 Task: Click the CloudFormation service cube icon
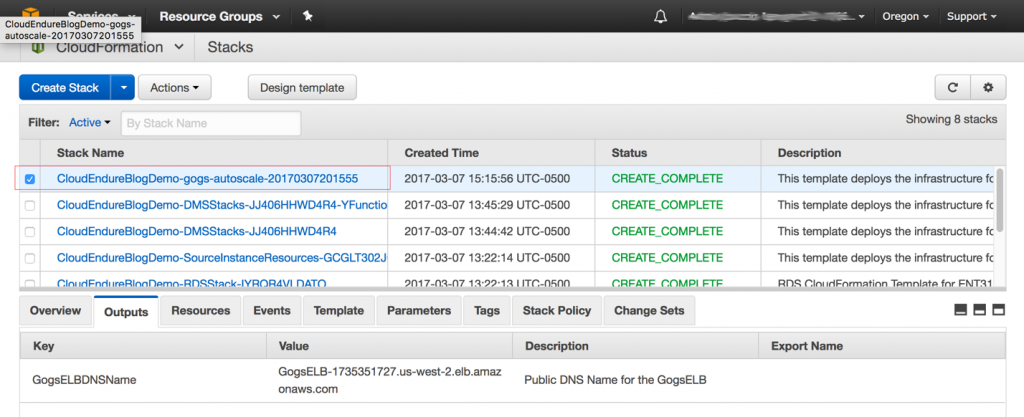click(x=38, y=48)
